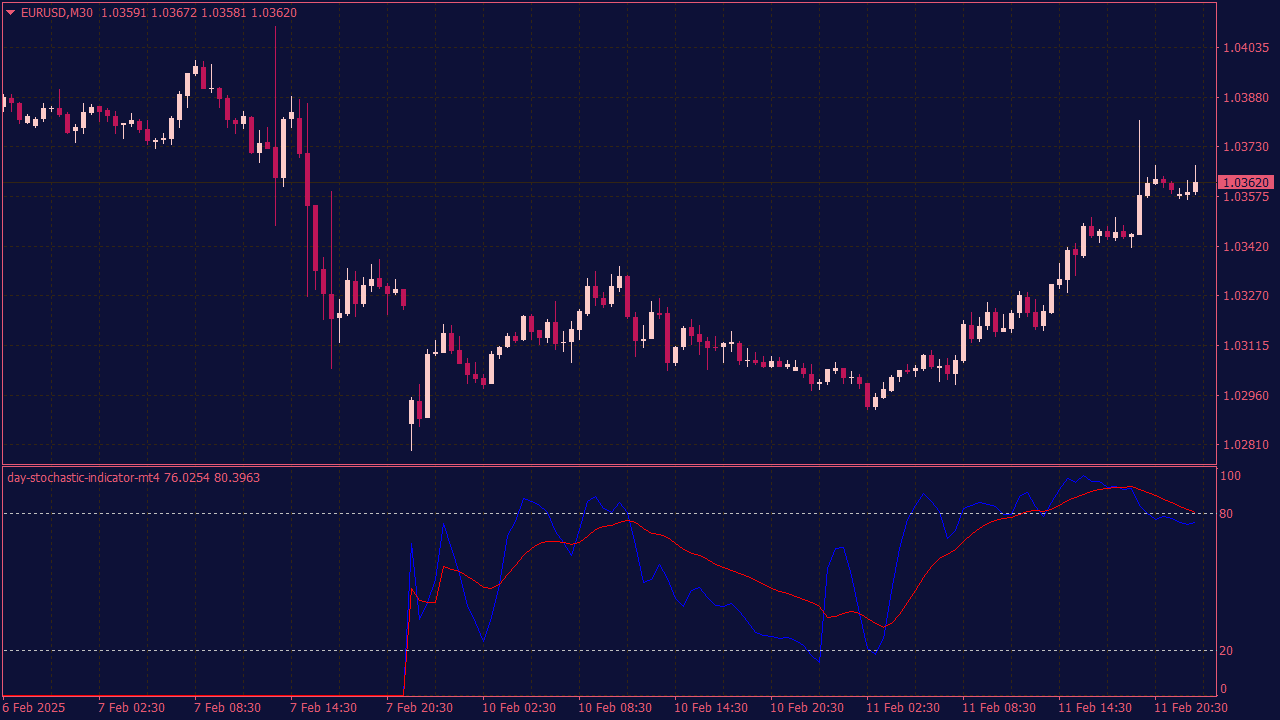Click the stochastic 20 level label

1227,651
